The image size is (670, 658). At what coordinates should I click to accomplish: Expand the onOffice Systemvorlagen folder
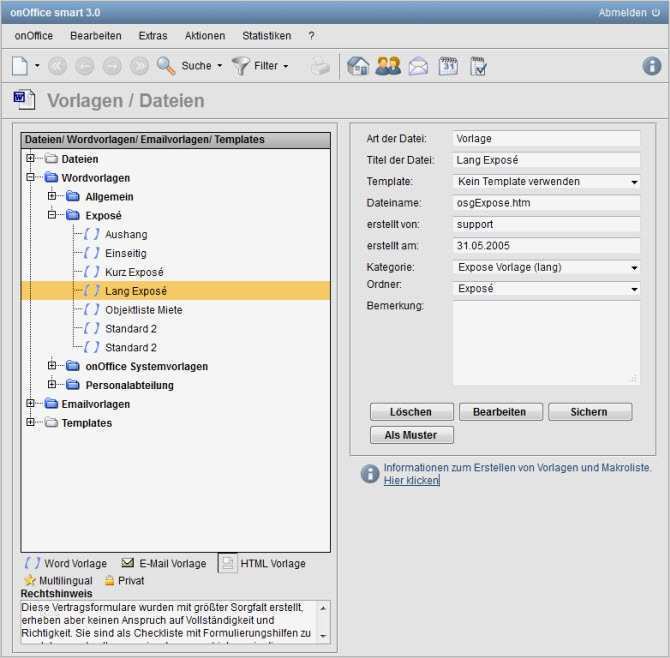tap(52, 366)
